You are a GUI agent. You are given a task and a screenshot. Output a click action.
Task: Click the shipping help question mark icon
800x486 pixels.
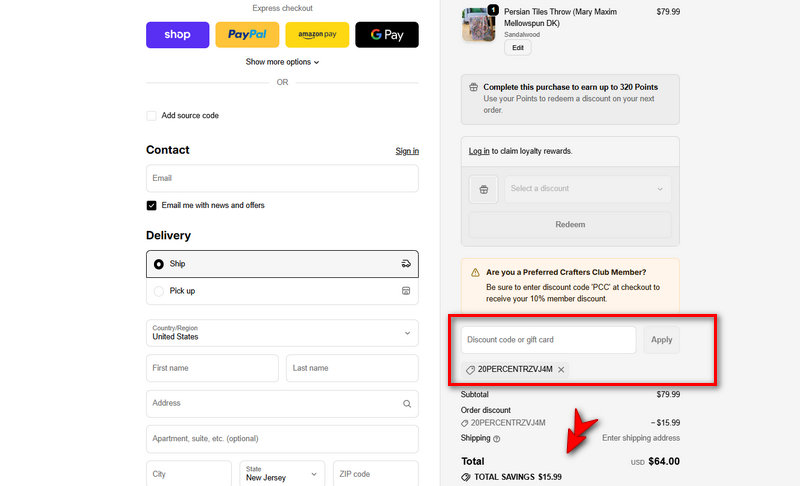(x=497, y=438)
